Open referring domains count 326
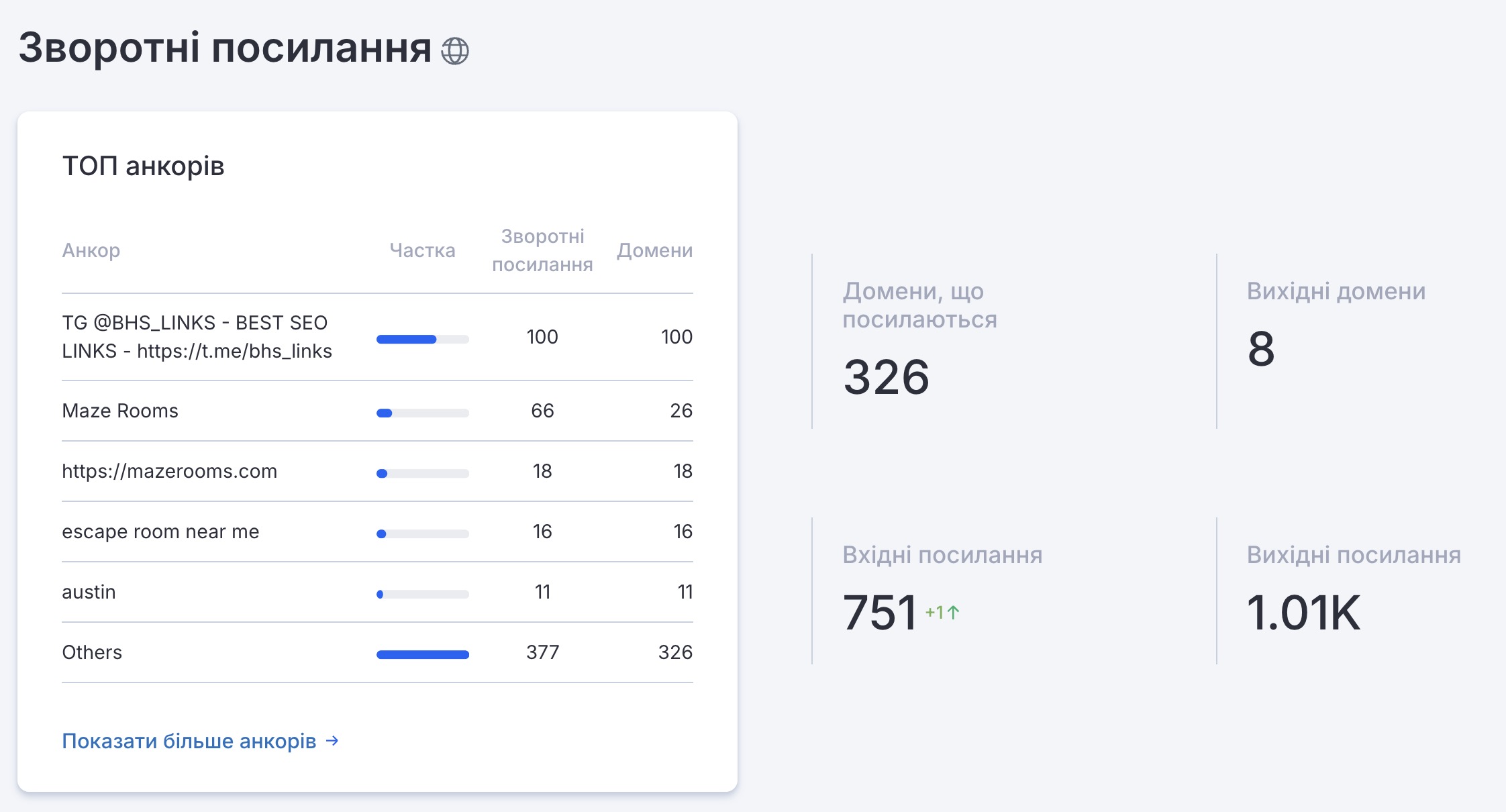This screenshot has width=1506, height=812. coord(886,377)
